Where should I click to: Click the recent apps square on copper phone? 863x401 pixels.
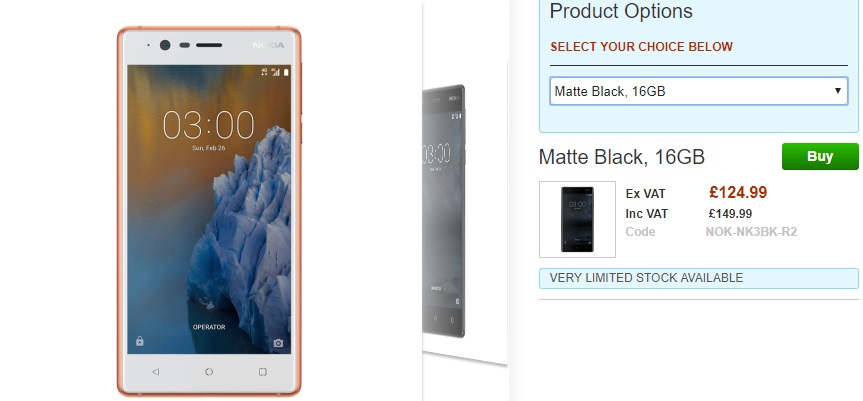tap(263, 372)
